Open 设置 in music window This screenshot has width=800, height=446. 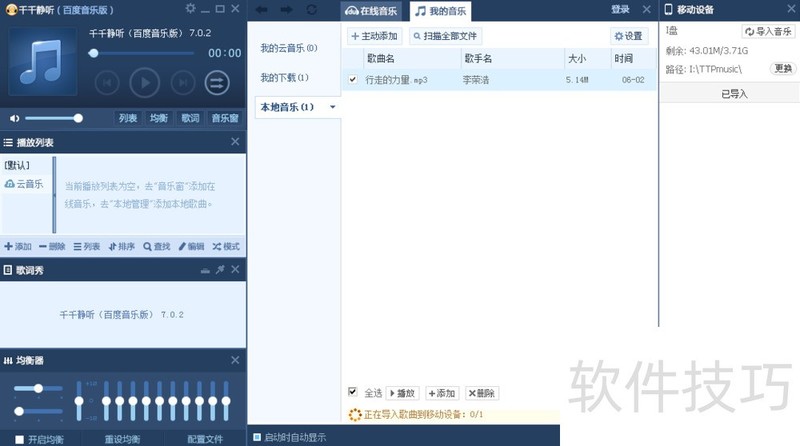point(629,36)
